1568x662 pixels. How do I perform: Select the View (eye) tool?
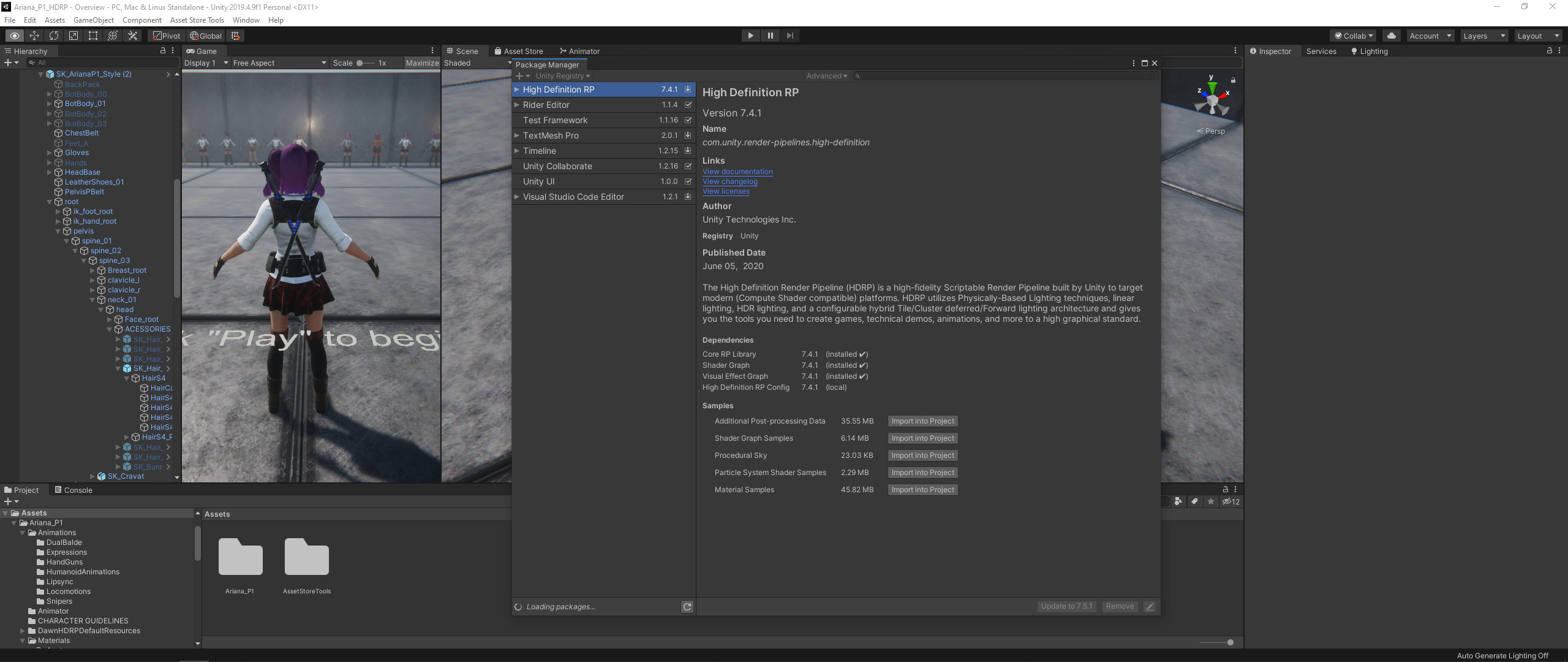coord(15,36)
